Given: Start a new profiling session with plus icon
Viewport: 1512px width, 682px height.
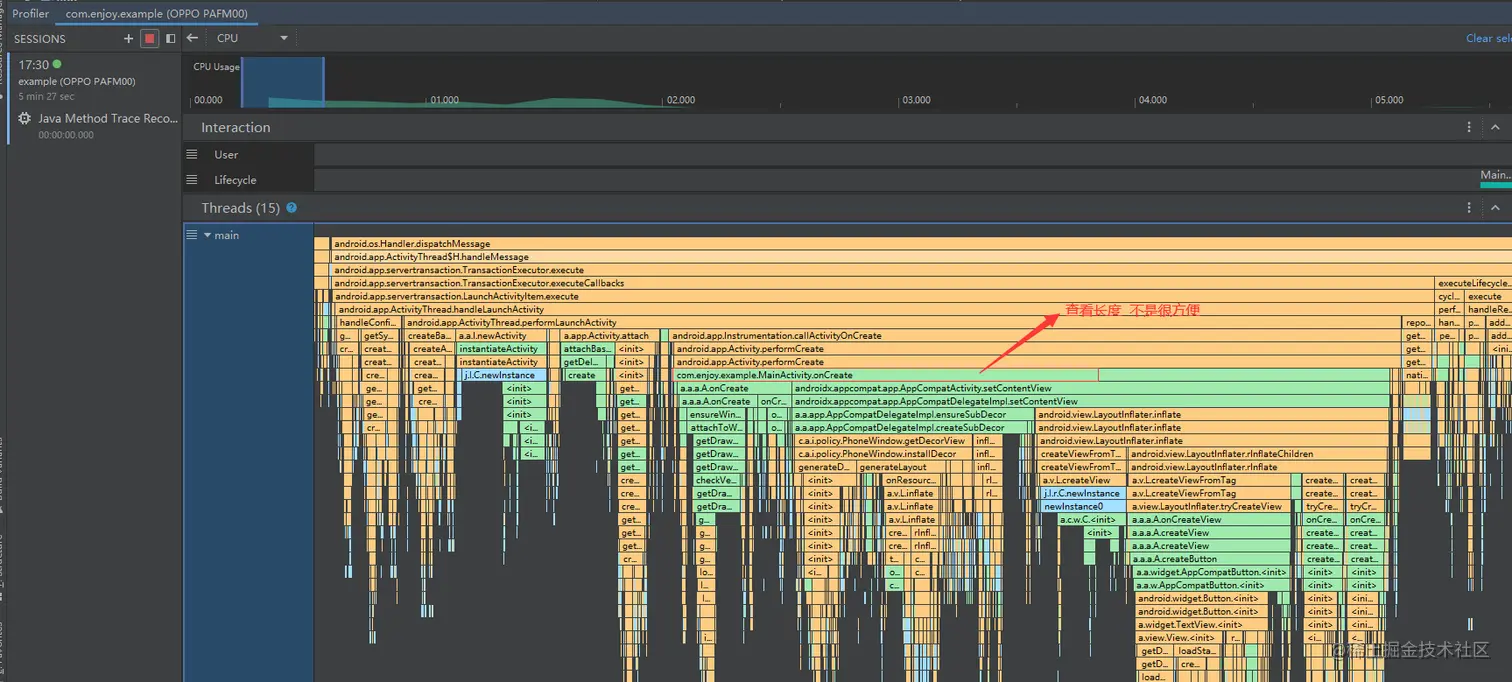Looking at the screenshot, I should [x=128, y=39].
